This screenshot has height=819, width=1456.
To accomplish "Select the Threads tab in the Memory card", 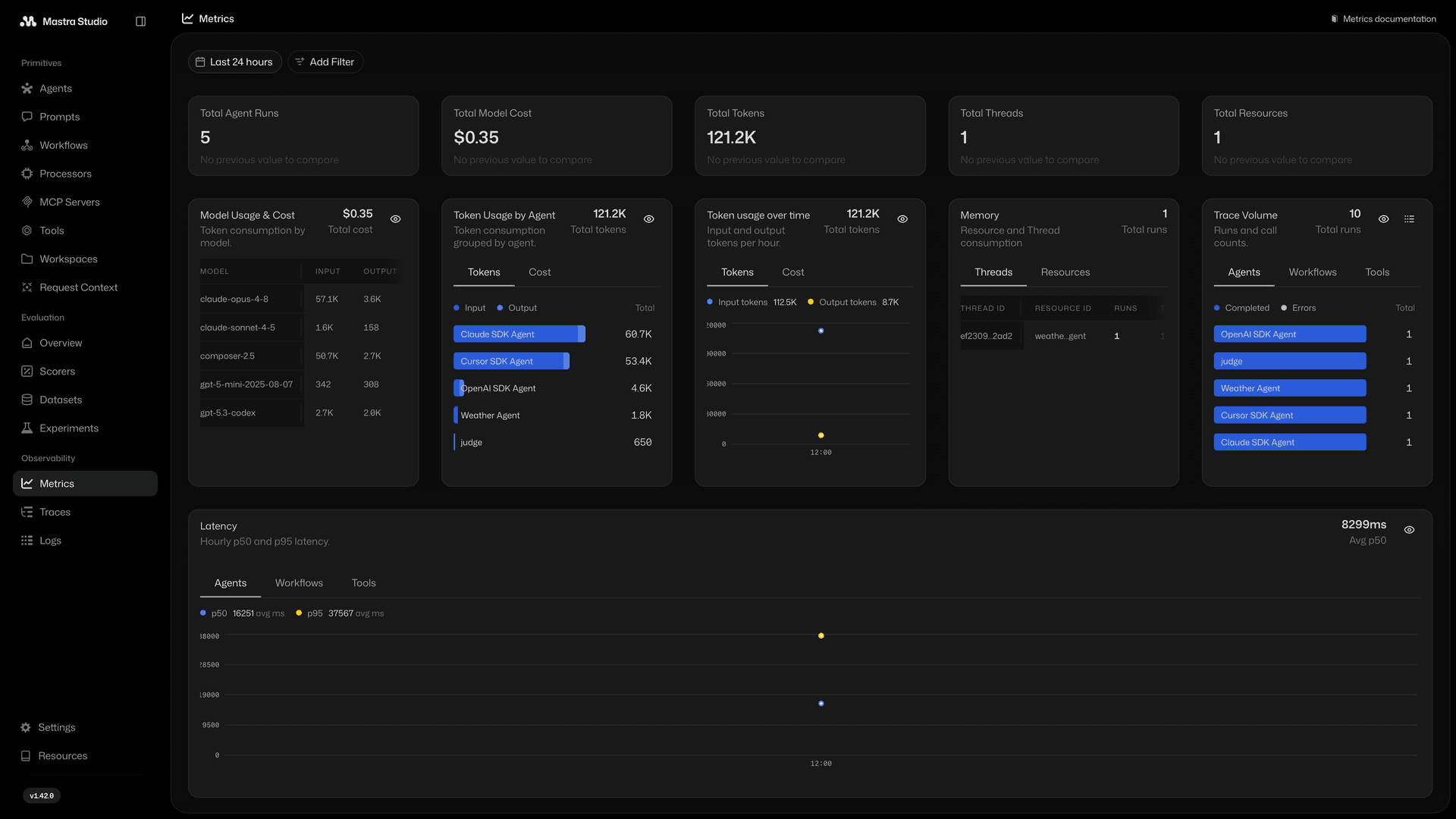I will [993, 272].
